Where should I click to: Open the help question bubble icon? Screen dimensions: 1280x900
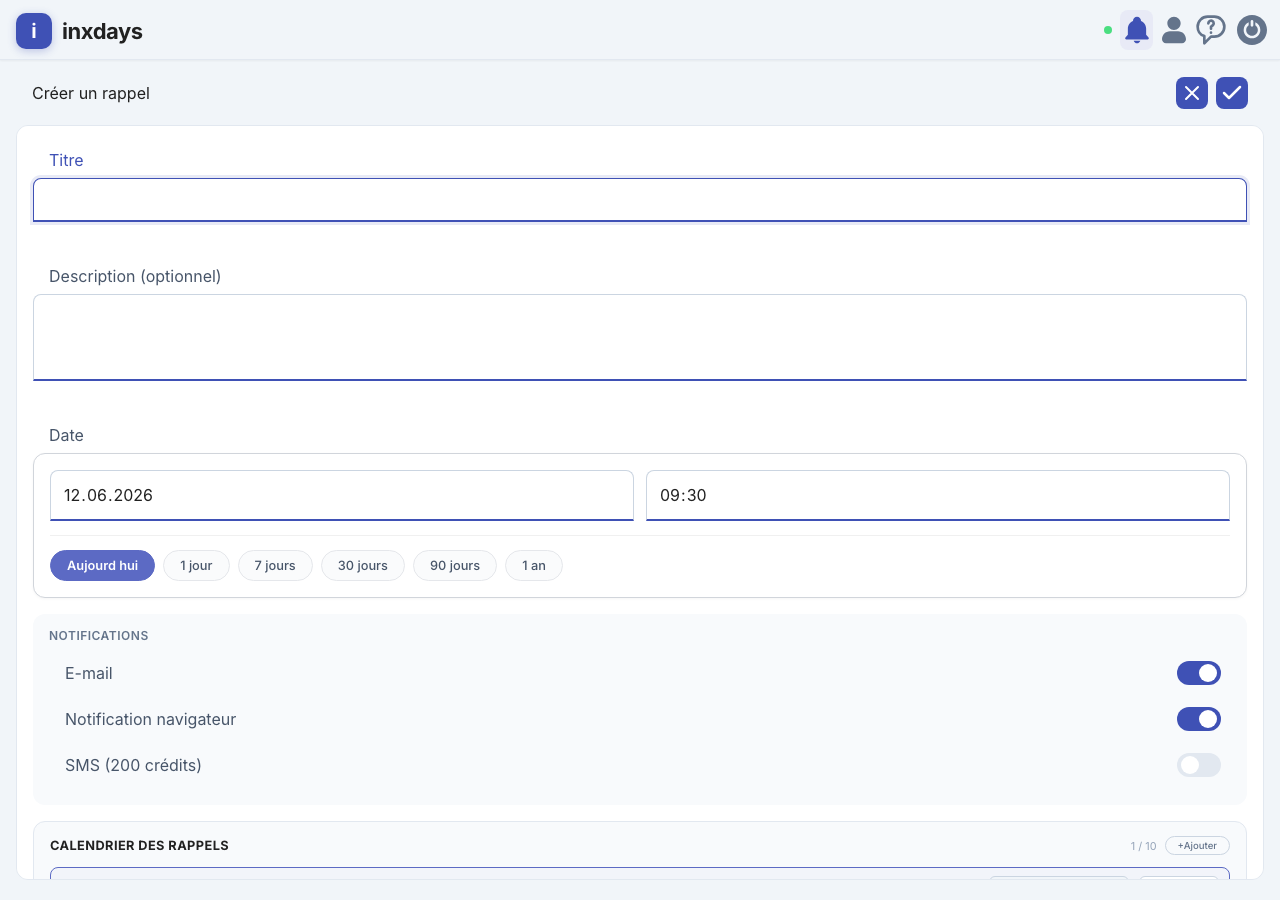1211,30
